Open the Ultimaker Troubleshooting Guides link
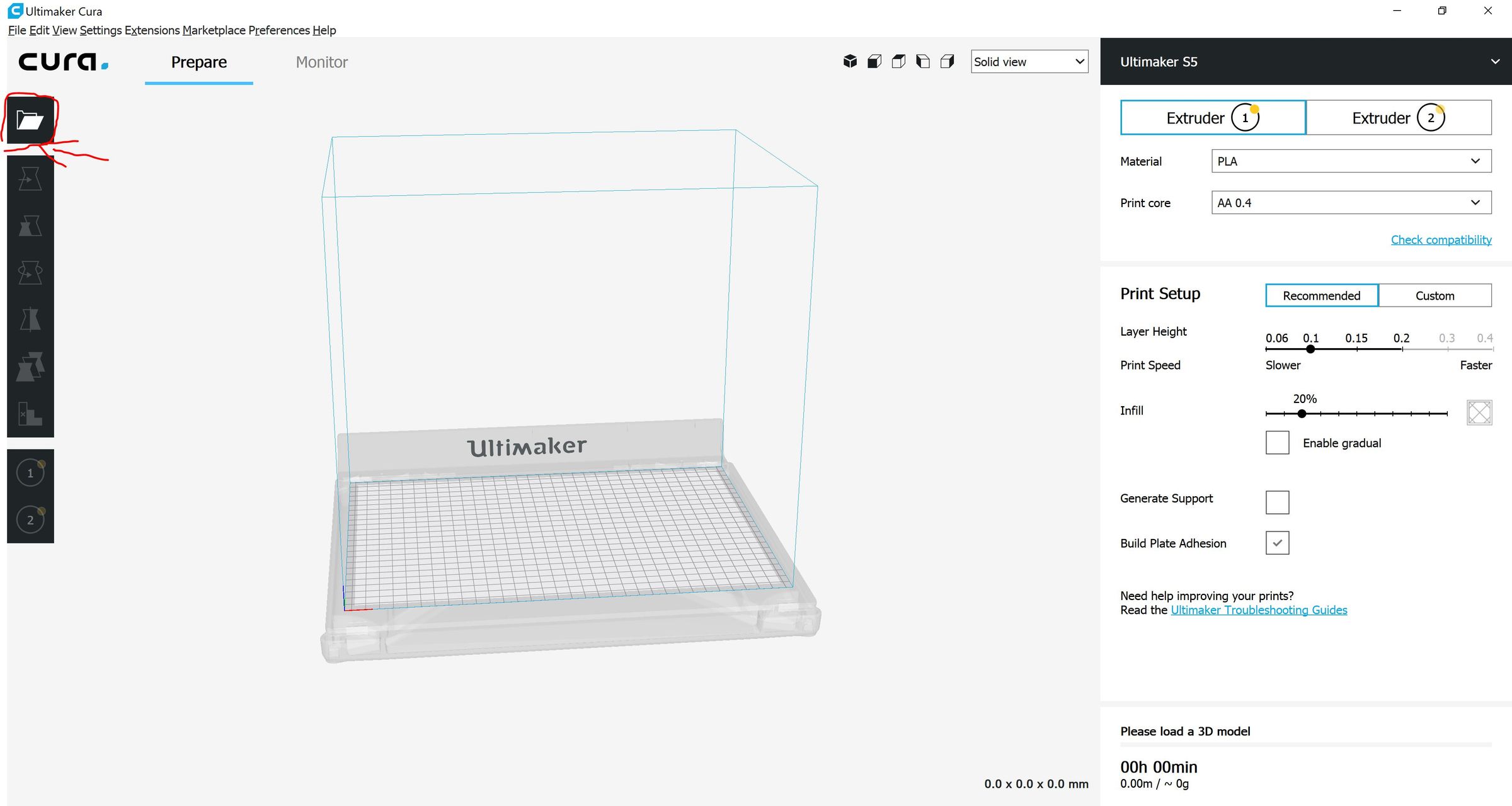This screenshot has height=806, width=1512. [x=1259, y=610]
